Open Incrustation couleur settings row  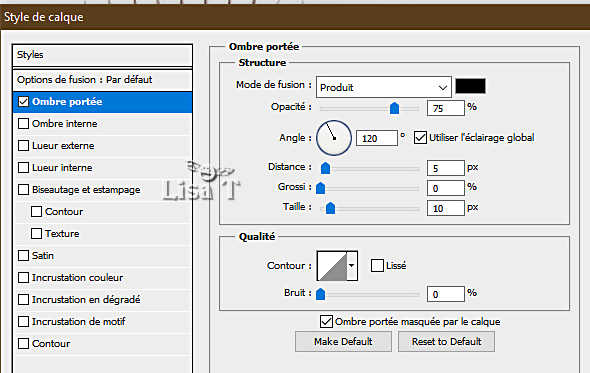pyautogui.click(x=102, y=277)
